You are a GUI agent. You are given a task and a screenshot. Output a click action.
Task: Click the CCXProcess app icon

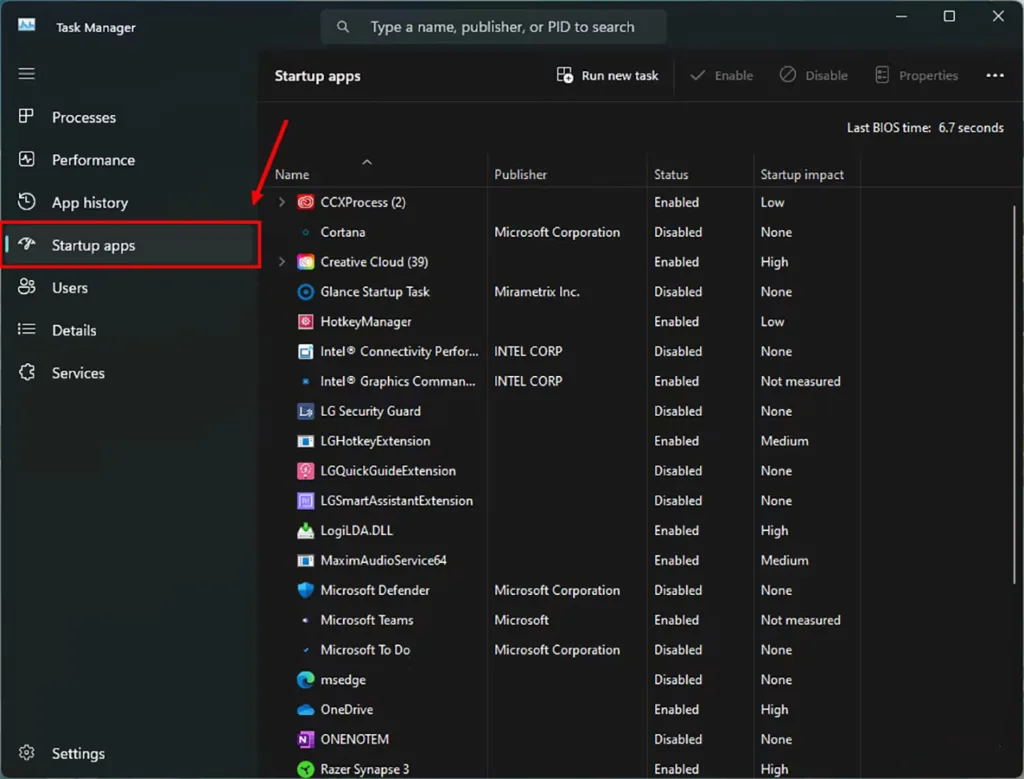[x=305, y=202]
